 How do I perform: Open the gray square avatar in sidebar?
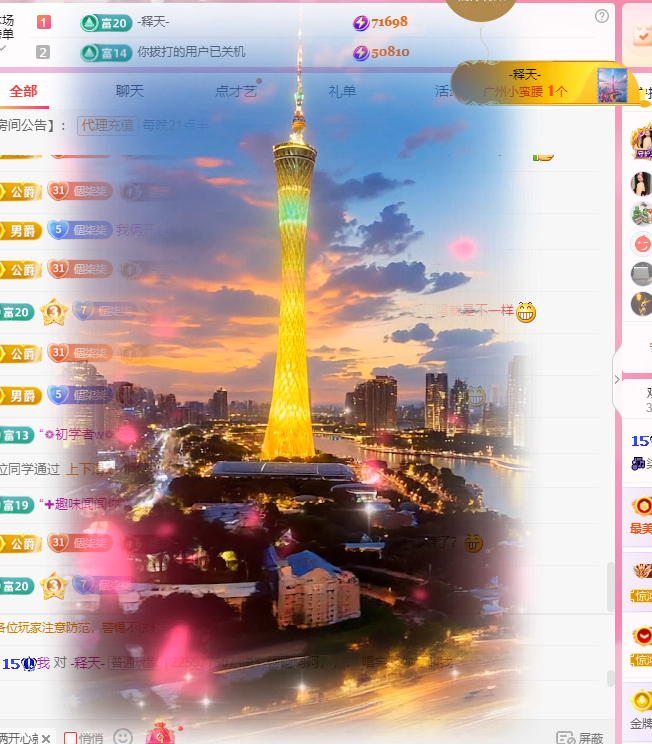pyautogui.click(x=642, y=274)
